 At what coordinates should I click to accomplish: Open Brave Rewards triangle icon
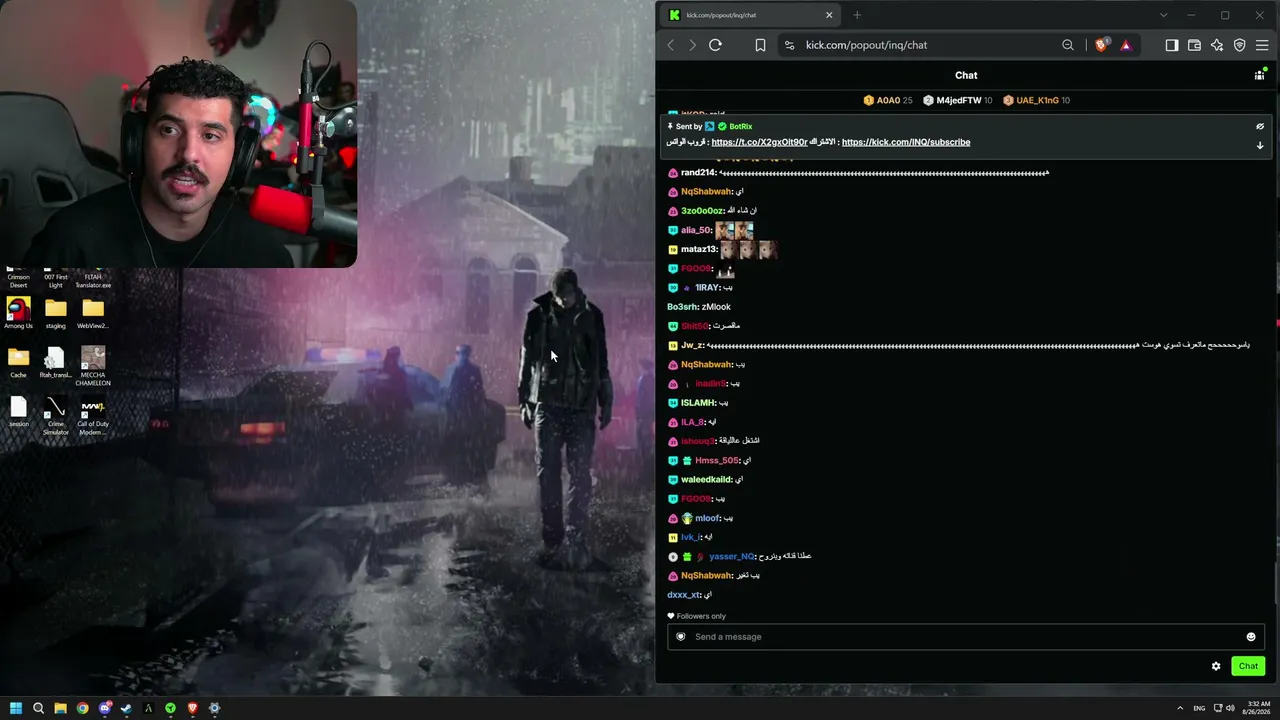pyautogui.click(x=1125, y=45)
